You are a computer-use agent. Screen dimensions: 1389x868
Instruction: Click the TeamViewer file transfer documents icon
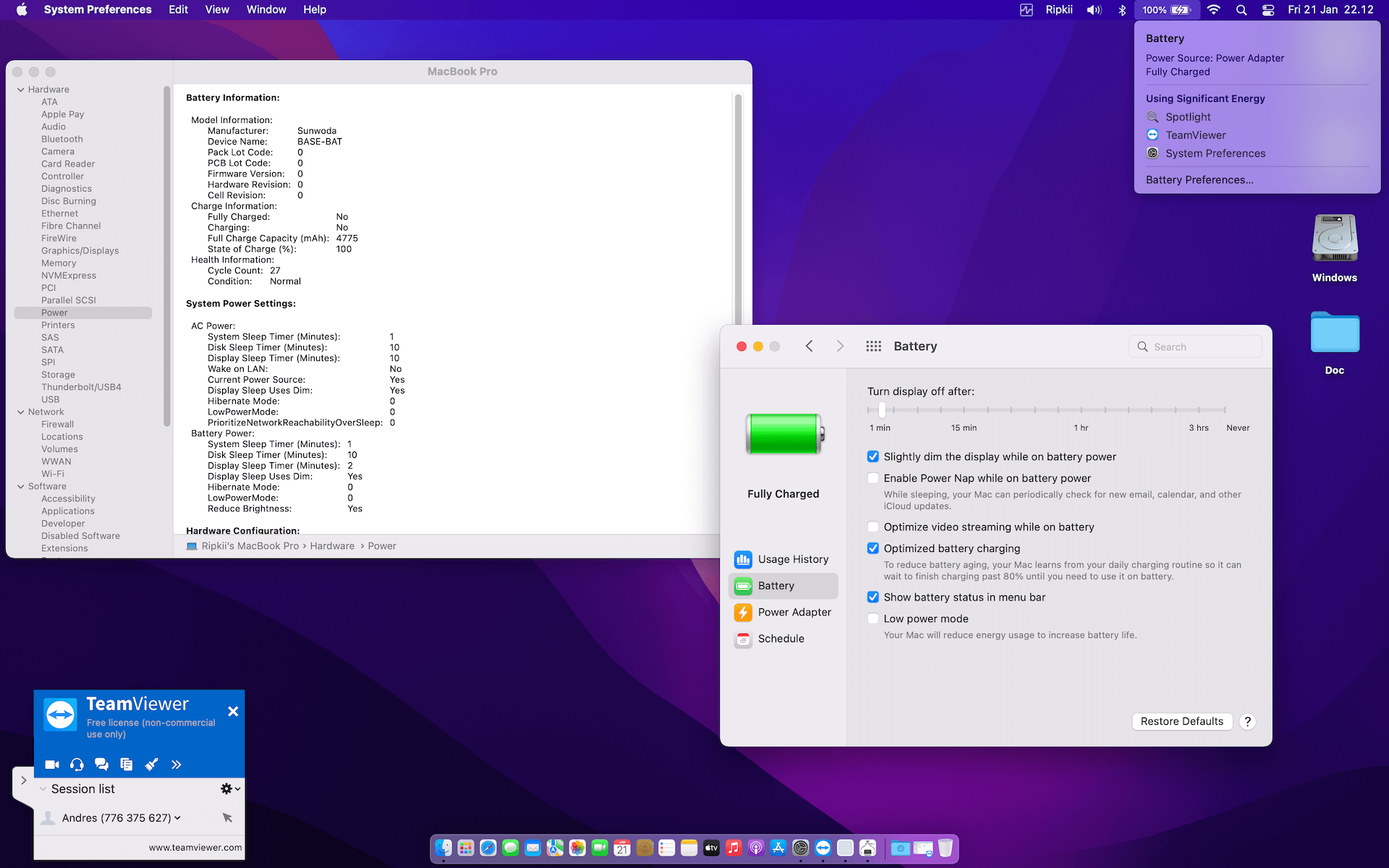click(127, 765)
